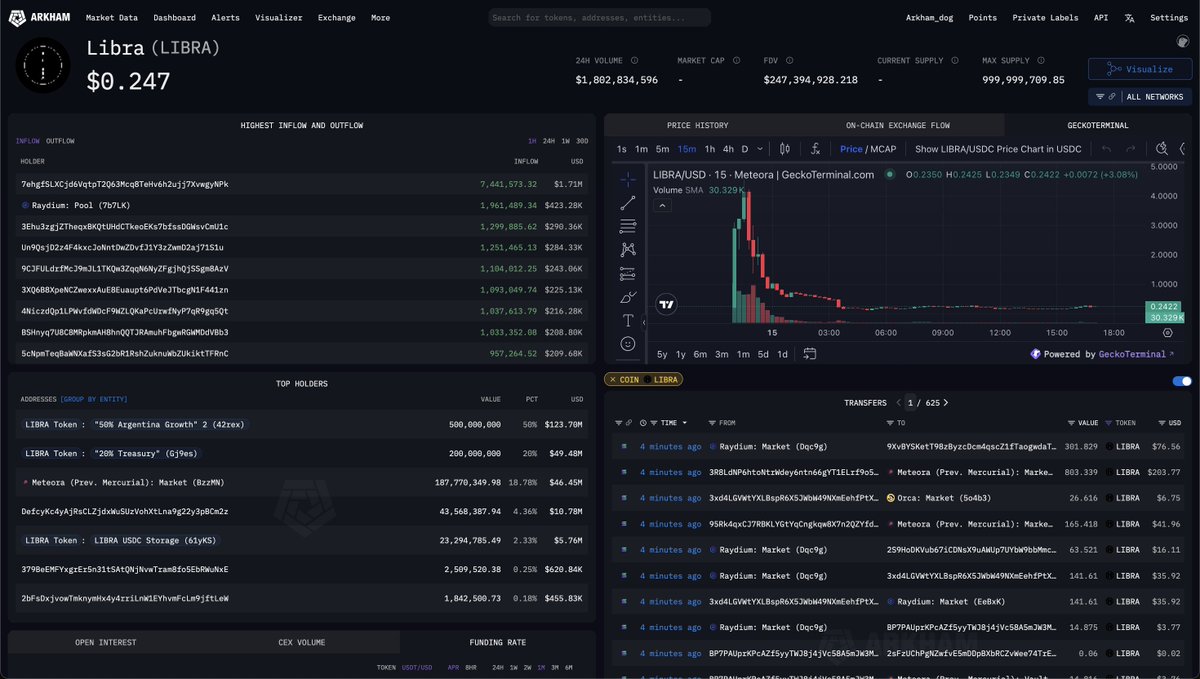Select the brush drawing tool
This screenshot has height=679, width=1200.
tap(628, 297)
